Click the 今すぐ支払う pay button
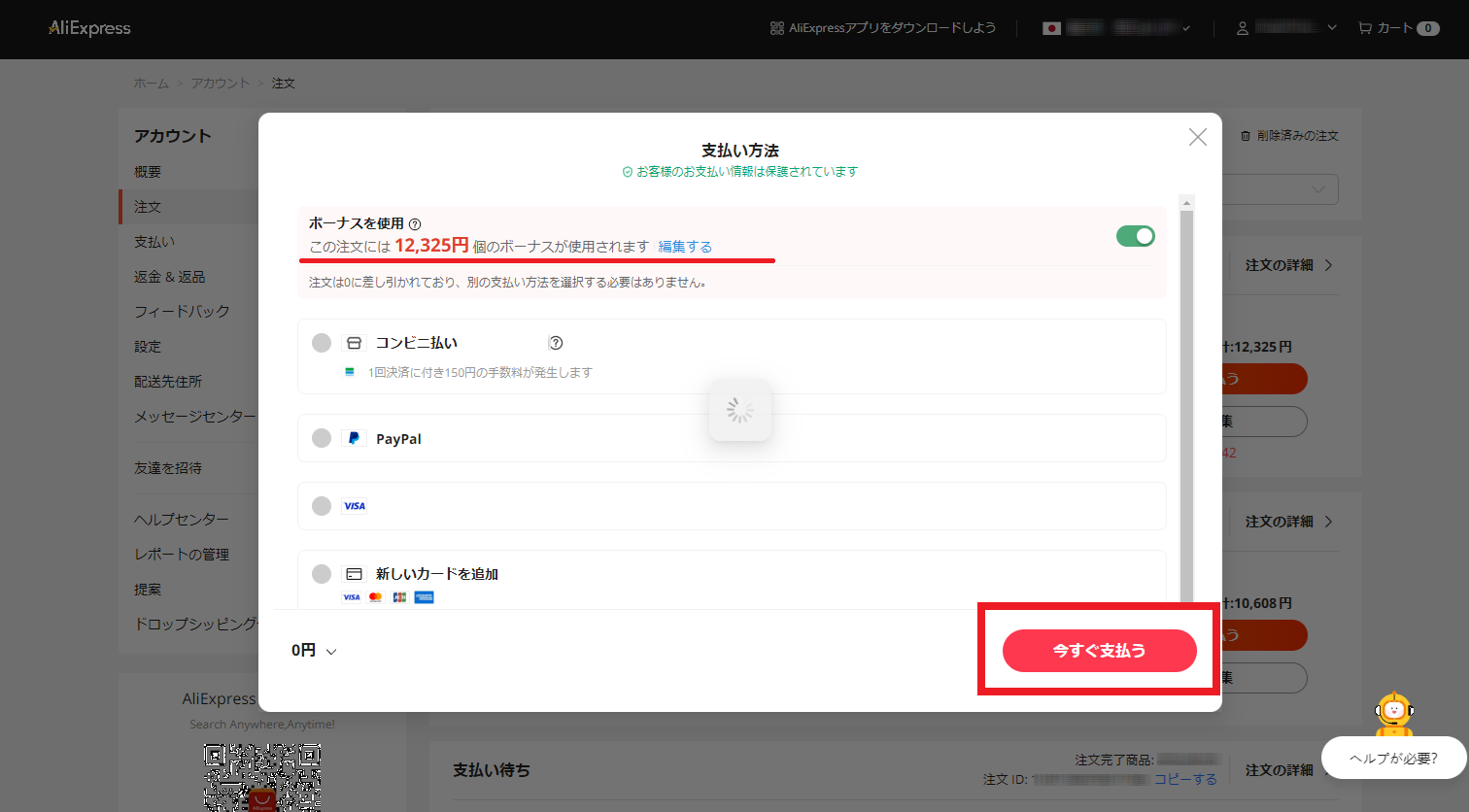The image size is (1469, 812). [1098, 651]
